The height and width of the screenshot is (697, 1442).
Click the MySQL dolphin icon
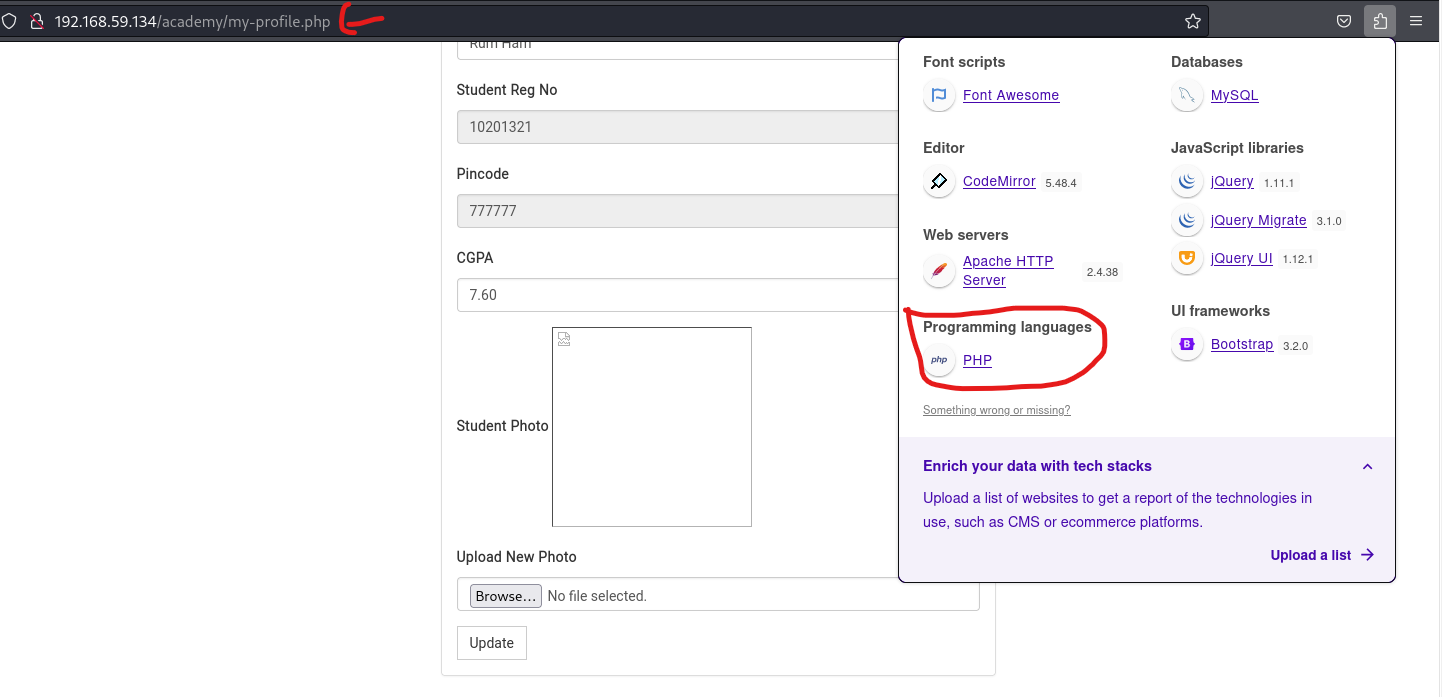tap(1187, 96)
